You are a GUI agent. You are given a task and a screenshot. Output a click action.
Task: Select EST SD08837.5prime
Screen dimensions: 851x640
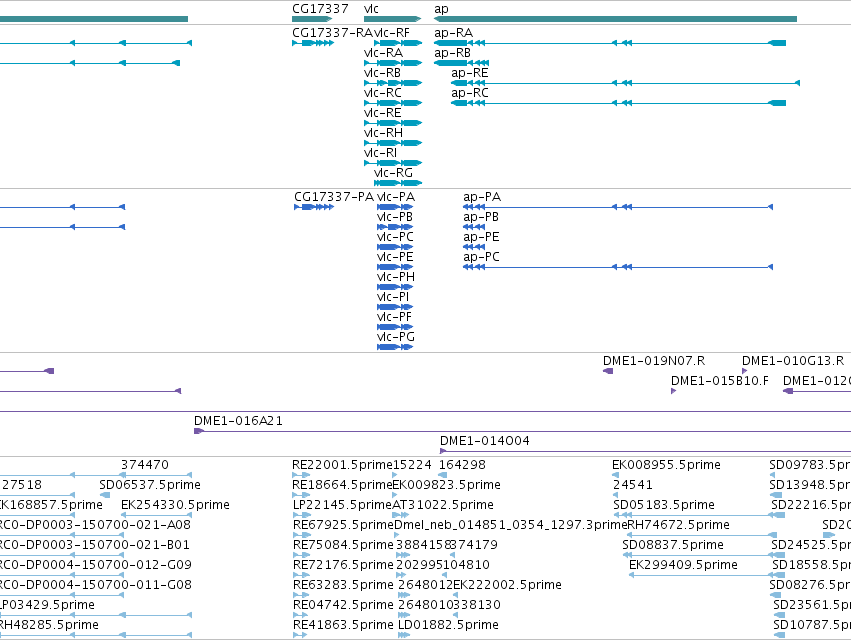(672, 545)
